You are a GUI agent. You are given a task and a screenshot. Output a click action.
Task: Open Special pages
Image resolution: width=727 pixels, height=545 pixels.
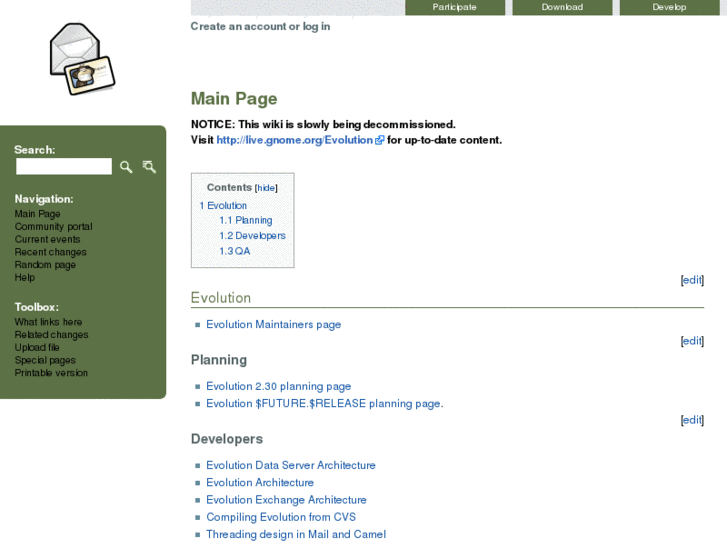[x=45, y=360]
